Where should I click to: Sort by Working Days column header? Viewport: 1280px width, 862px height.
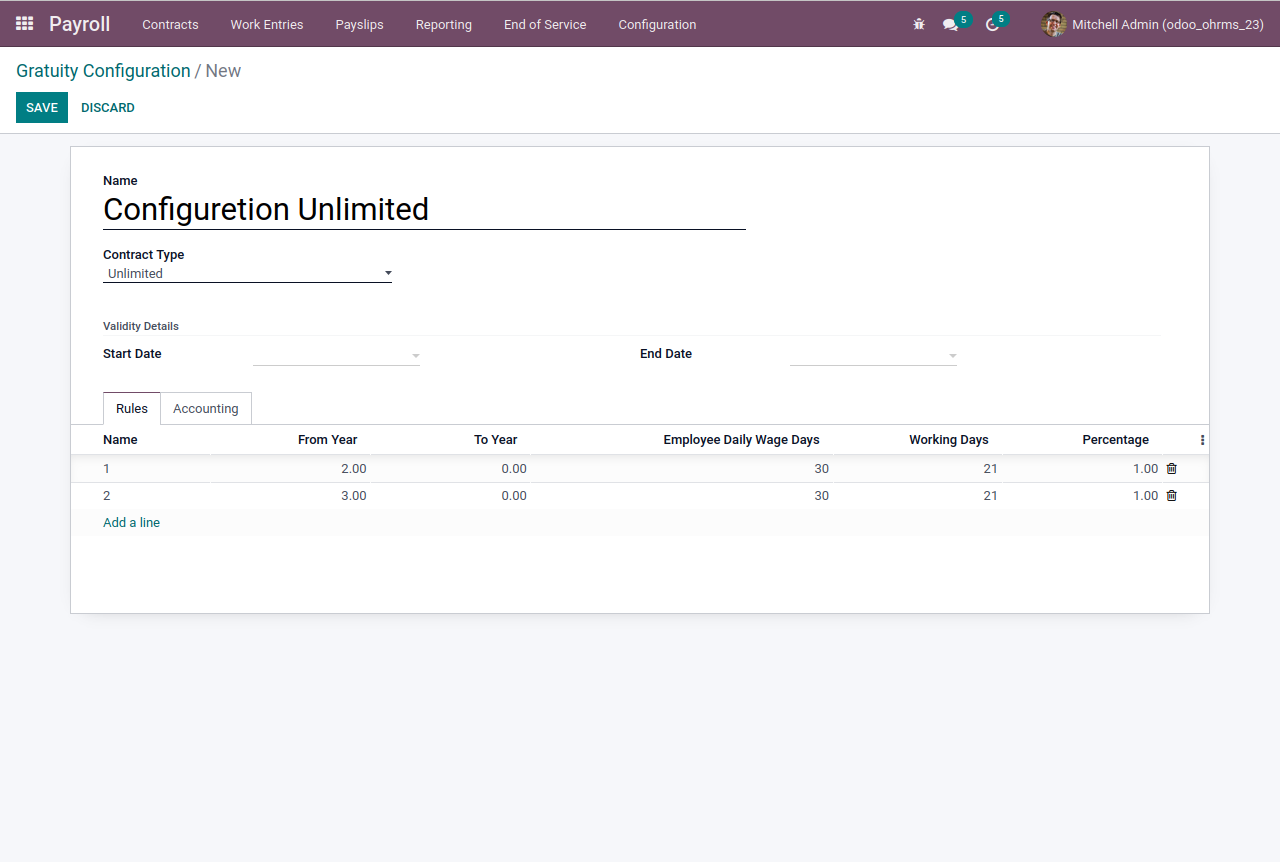948,440
